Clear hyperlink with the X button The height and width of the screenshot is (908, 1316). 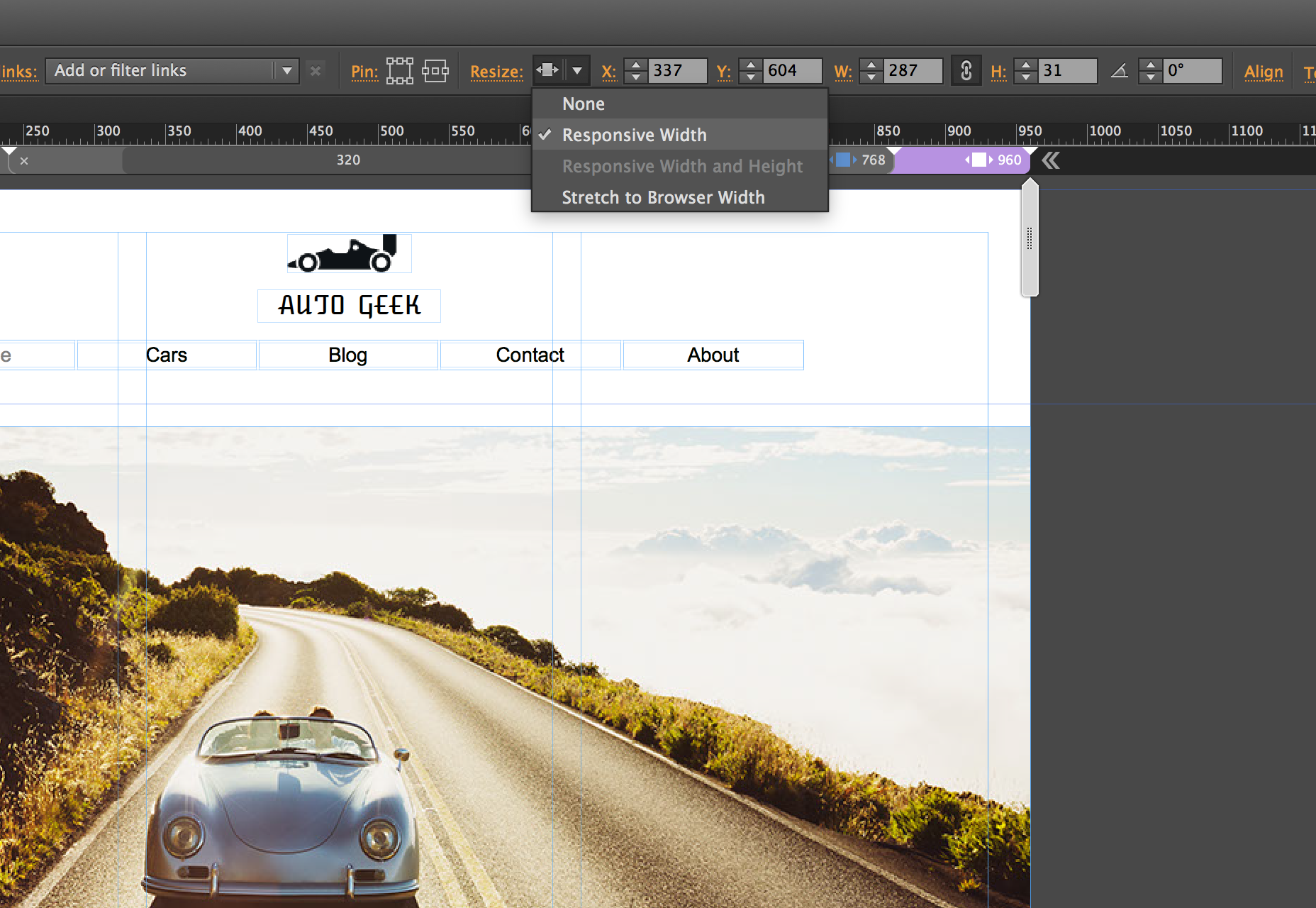[x=316, y=71]
